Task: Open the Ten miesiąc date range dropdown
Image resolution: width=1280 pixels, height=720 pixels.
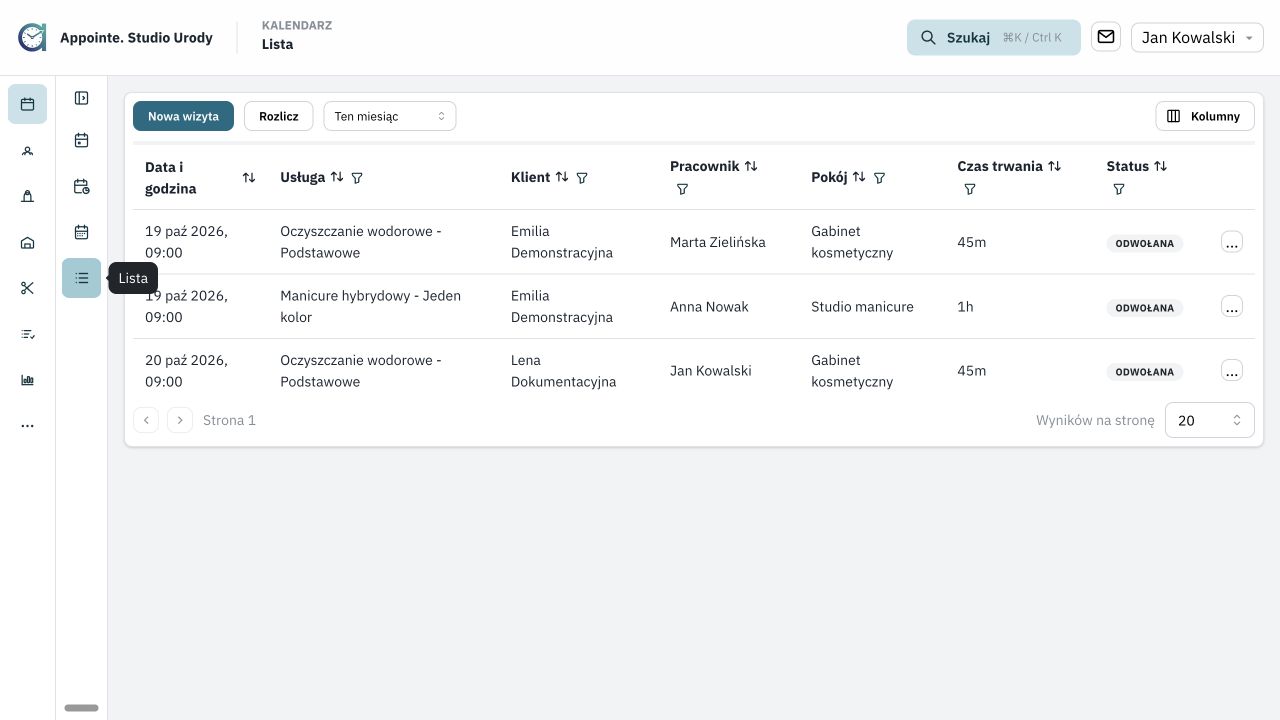Action: click(x=390, y=116)
